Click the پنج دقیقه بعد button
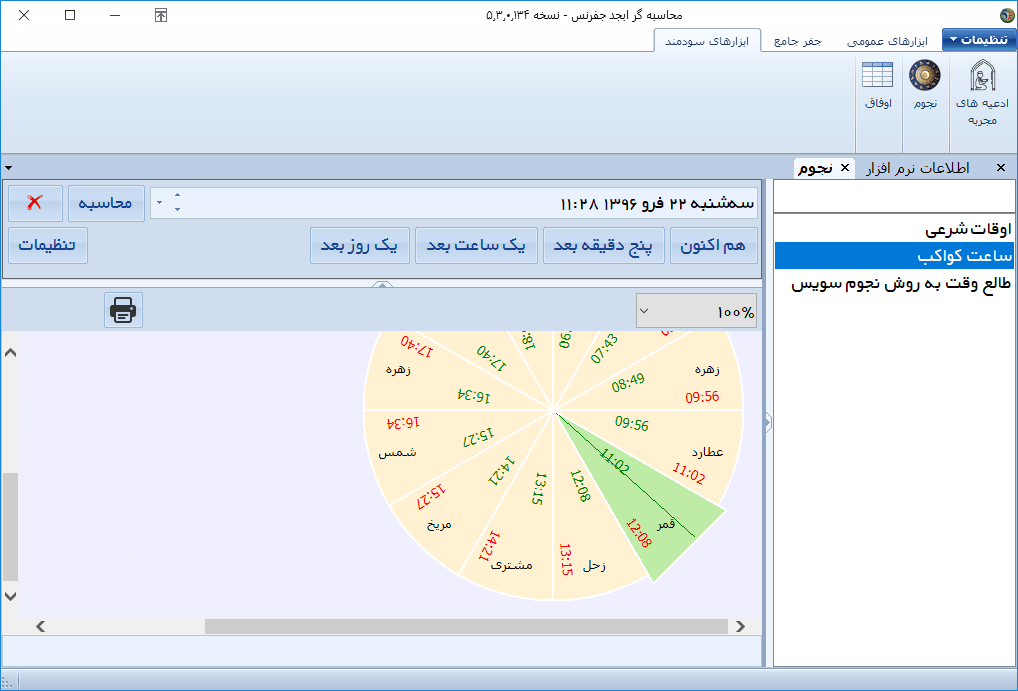 (x=603, y=245)
